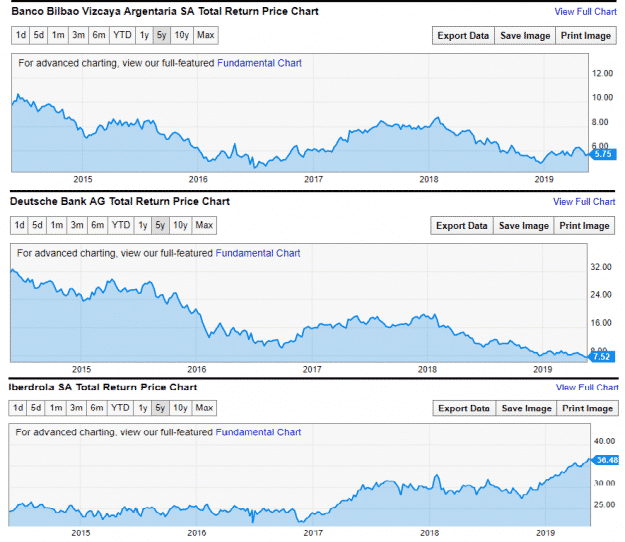Screen dimensions: 625x542
Task: Click the 5.75 price label on Banco Bilbao chart
Action: tap(603, 154)
